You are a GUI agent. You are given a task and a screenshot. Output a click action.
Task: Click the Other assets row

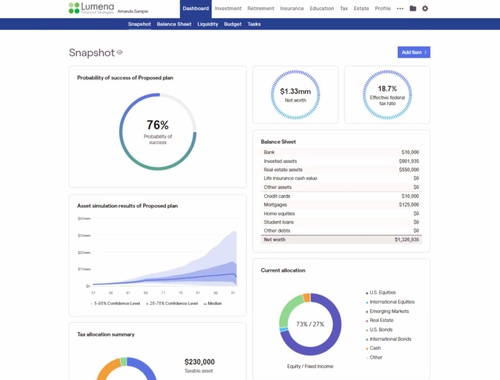[341, 187]
